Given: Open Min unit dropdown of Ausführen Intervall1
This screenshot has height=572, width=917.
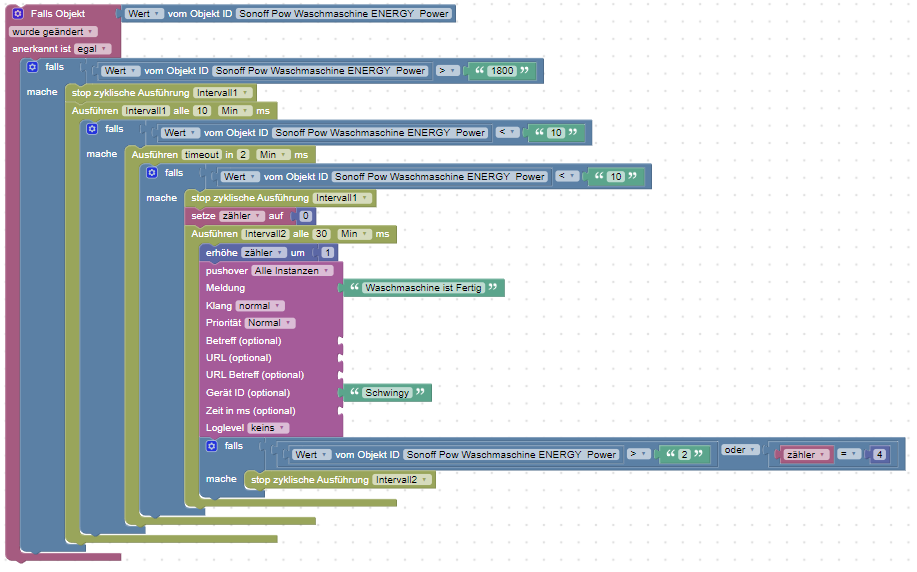Looking at the screenshot, I should (235, 111).
